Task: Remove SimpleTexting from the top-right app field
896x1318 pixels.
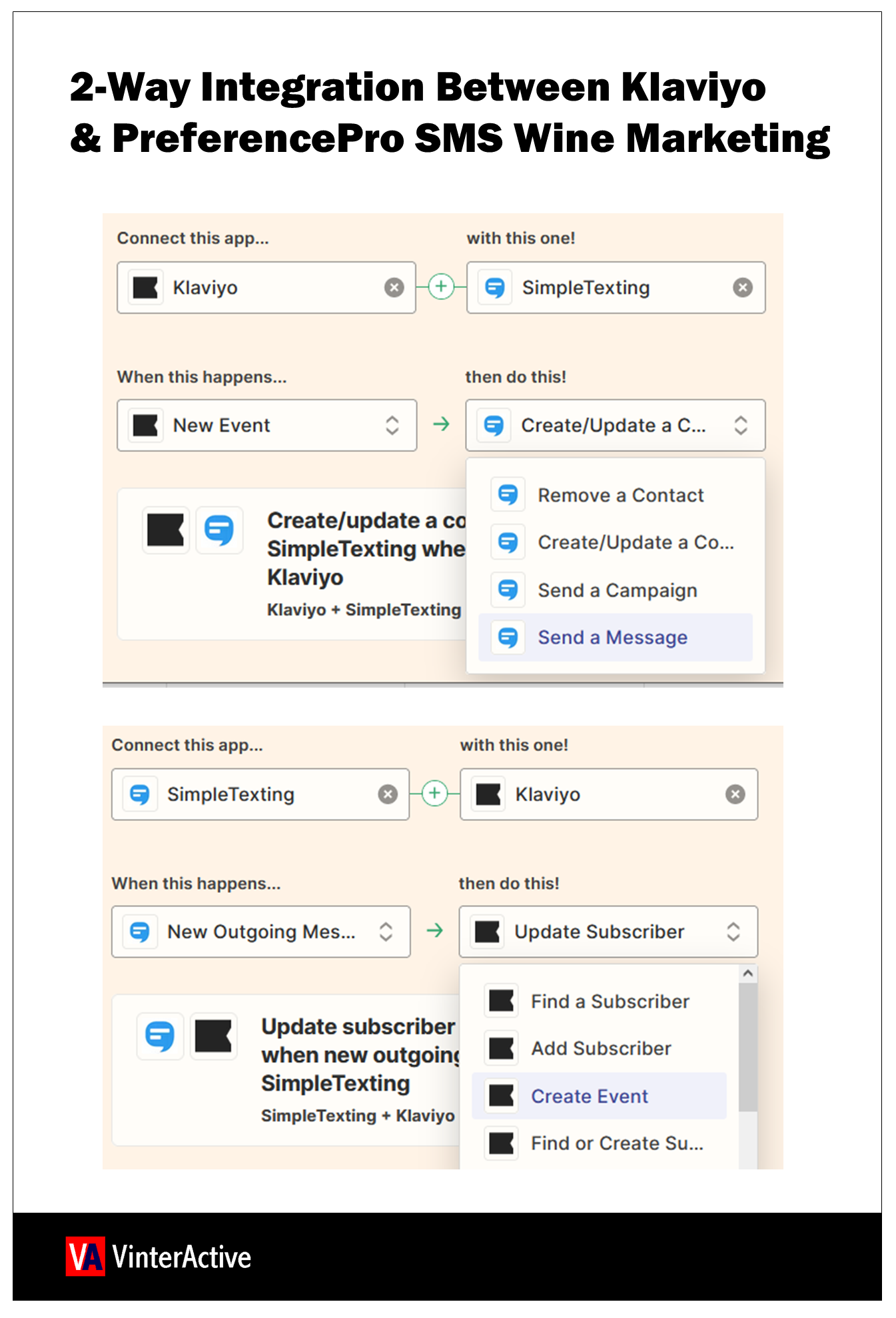Action: [742, 287]
